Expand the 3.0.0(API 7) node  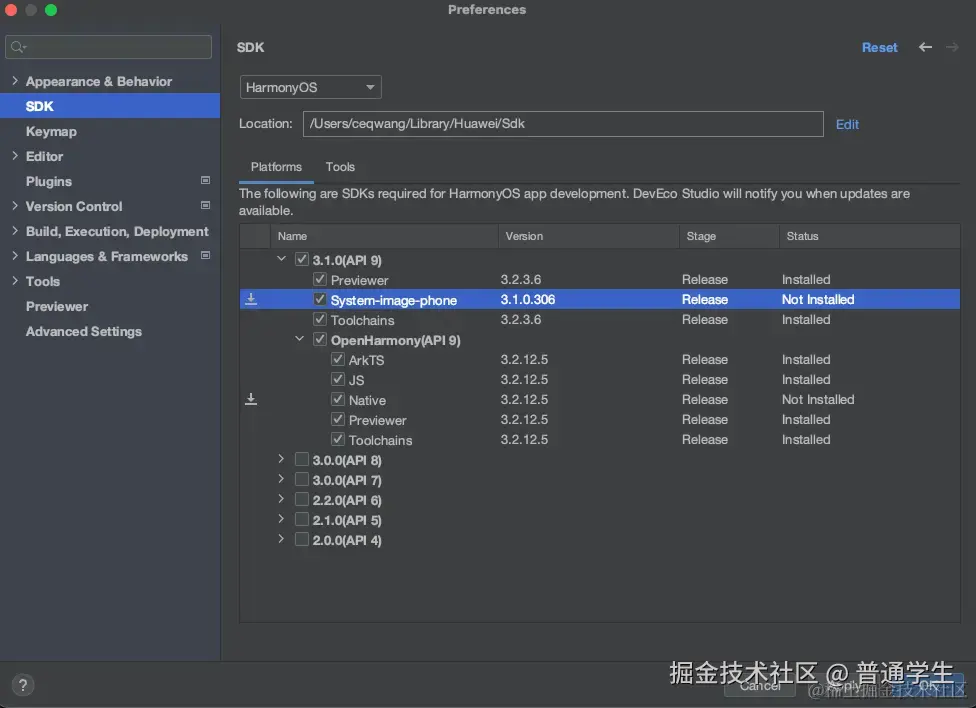[x=281, y=479]
